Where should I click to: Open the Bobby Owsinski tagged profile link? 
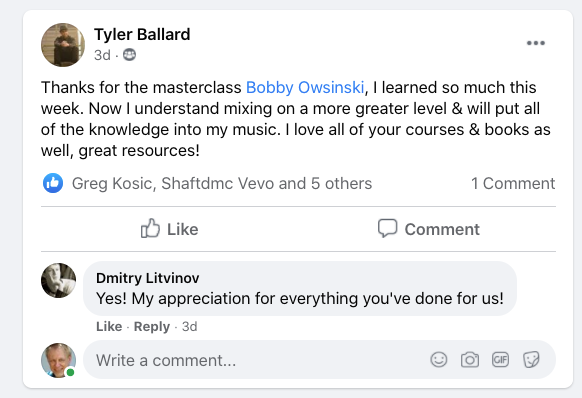[x=305, y=88]
